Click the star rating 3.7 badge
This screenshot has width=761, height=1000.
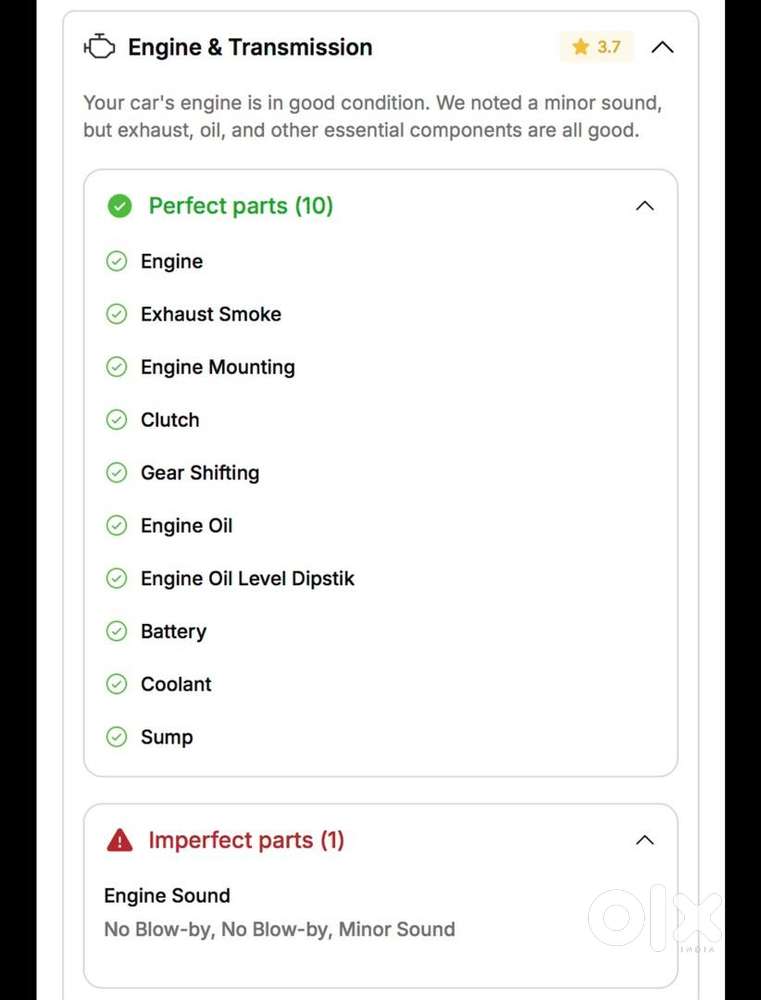(x=596, y=47)
